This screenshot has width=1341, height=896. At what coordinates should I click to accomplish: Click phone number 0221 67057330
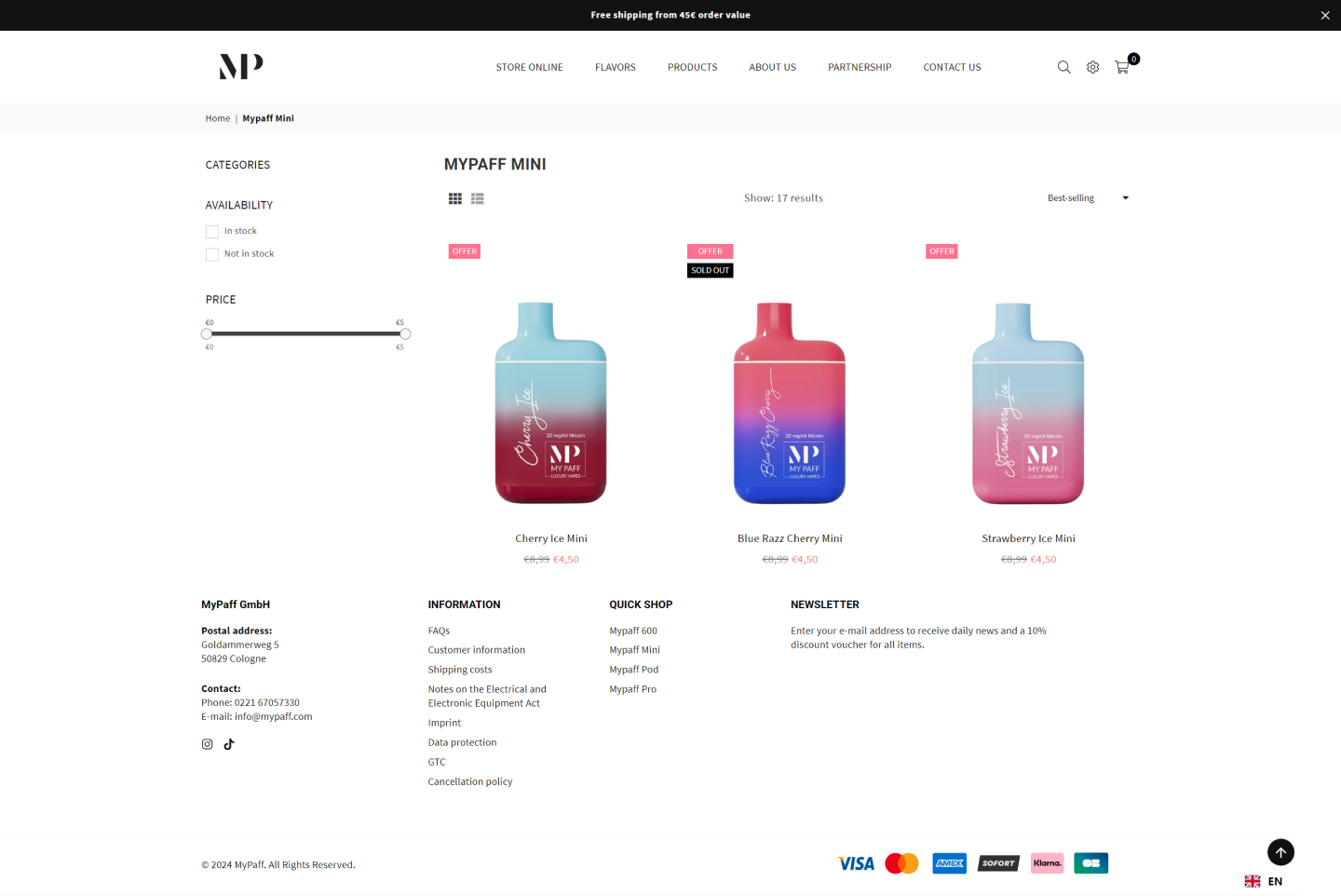click(x=267, y=702)
